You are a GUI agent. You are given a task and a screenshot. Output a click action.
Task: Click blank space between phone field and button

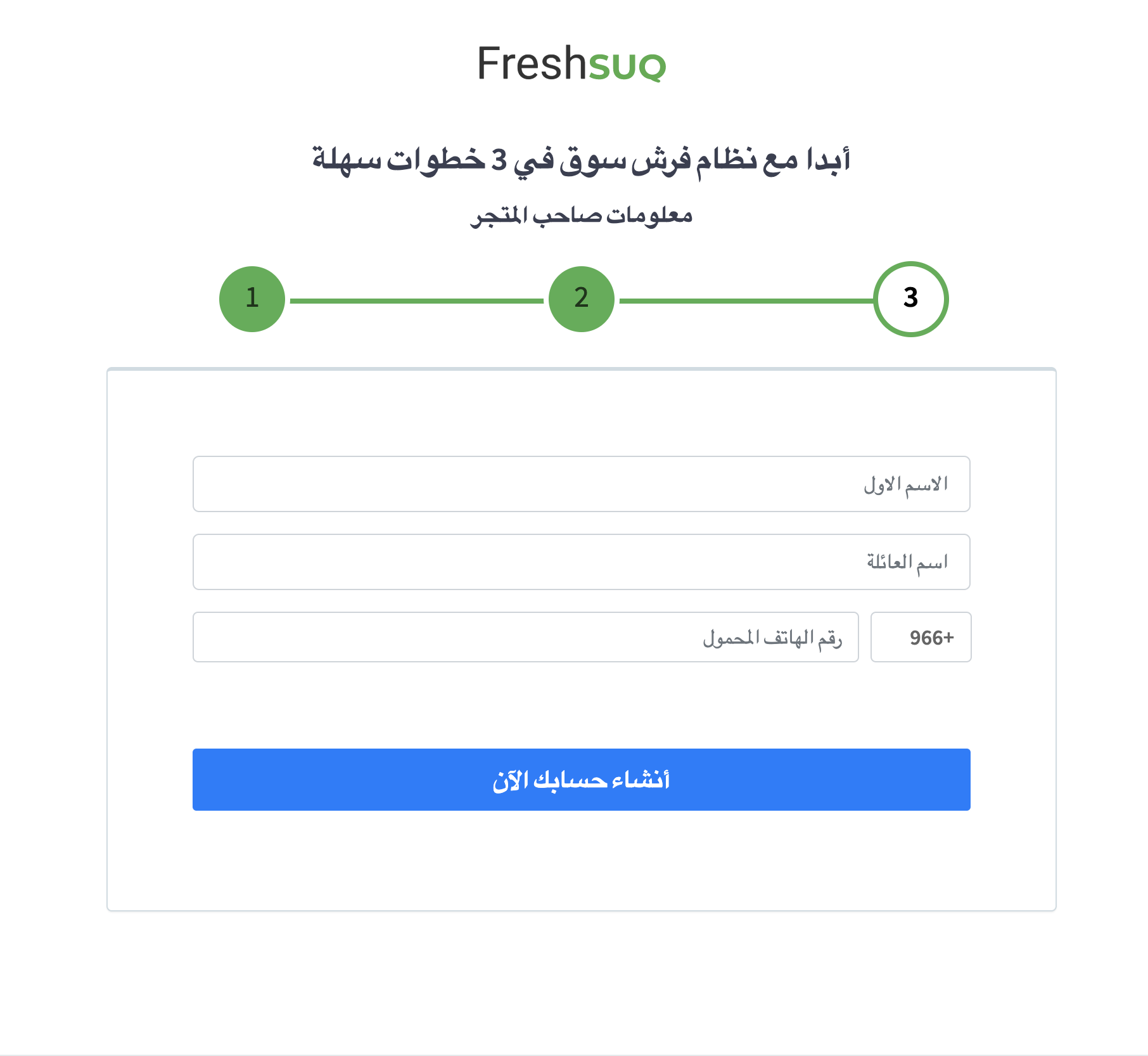[582, 705]
